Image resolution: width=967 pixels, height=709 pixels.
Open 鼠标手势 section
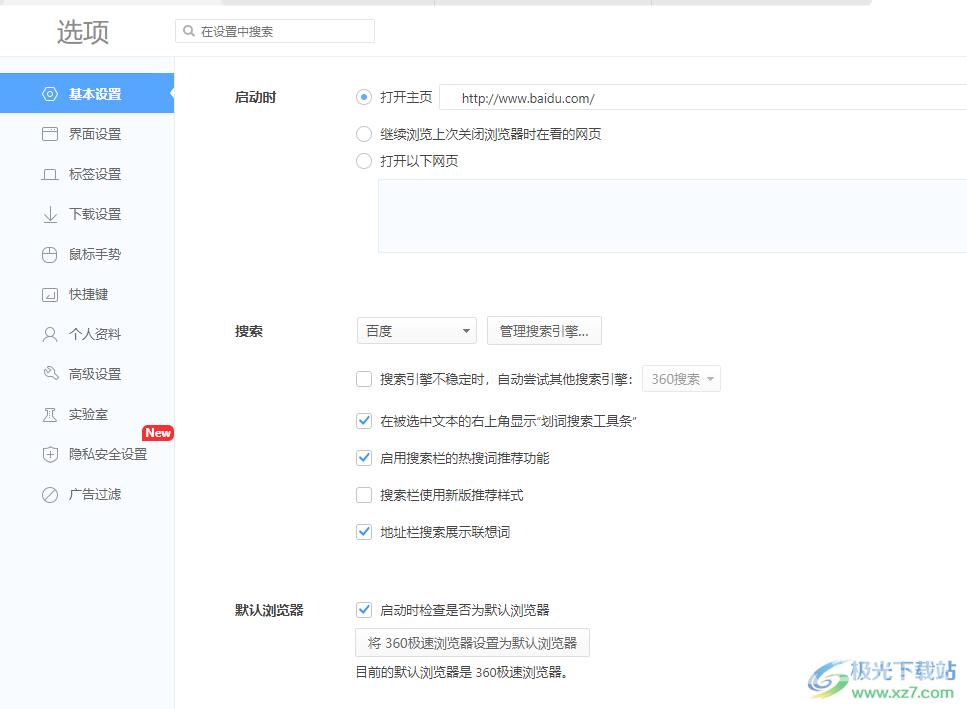click(x=87, y=254)
